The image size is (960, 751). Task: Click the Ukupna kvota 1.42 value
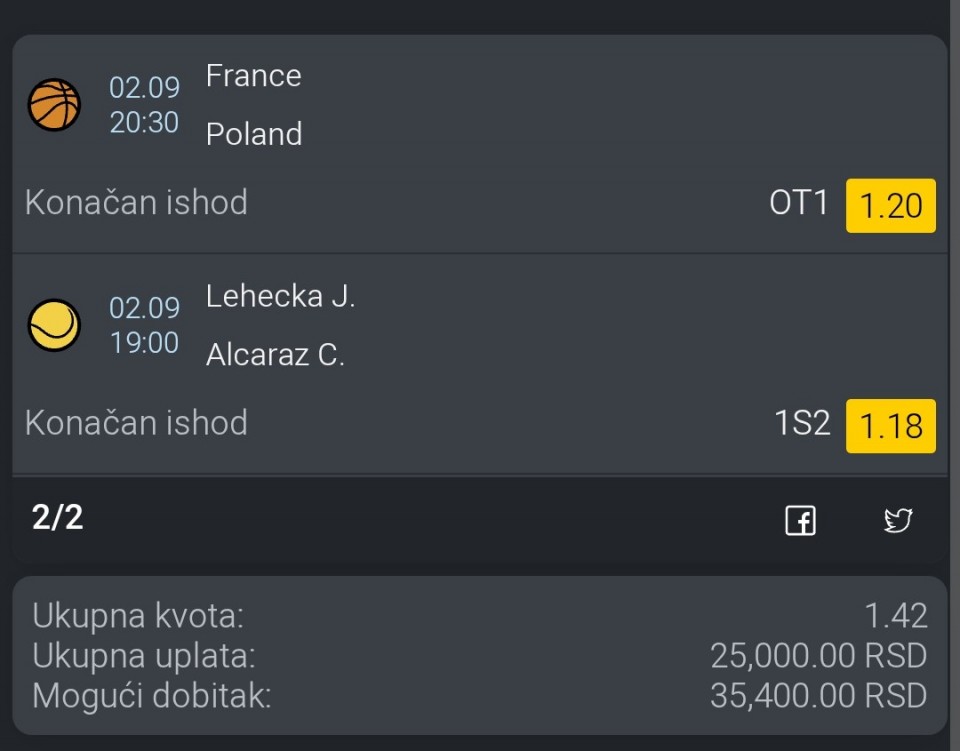point(896,616)
